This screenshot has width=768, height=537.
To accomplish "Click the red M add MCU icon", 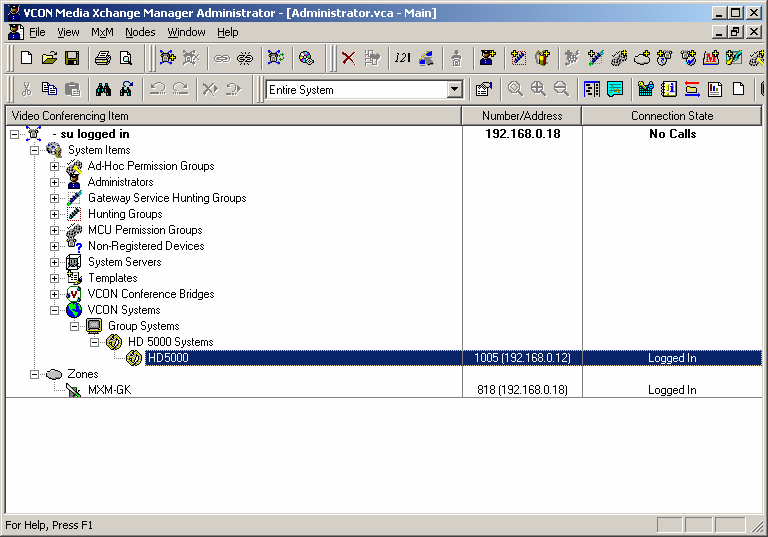I will (x=711, y=58).
